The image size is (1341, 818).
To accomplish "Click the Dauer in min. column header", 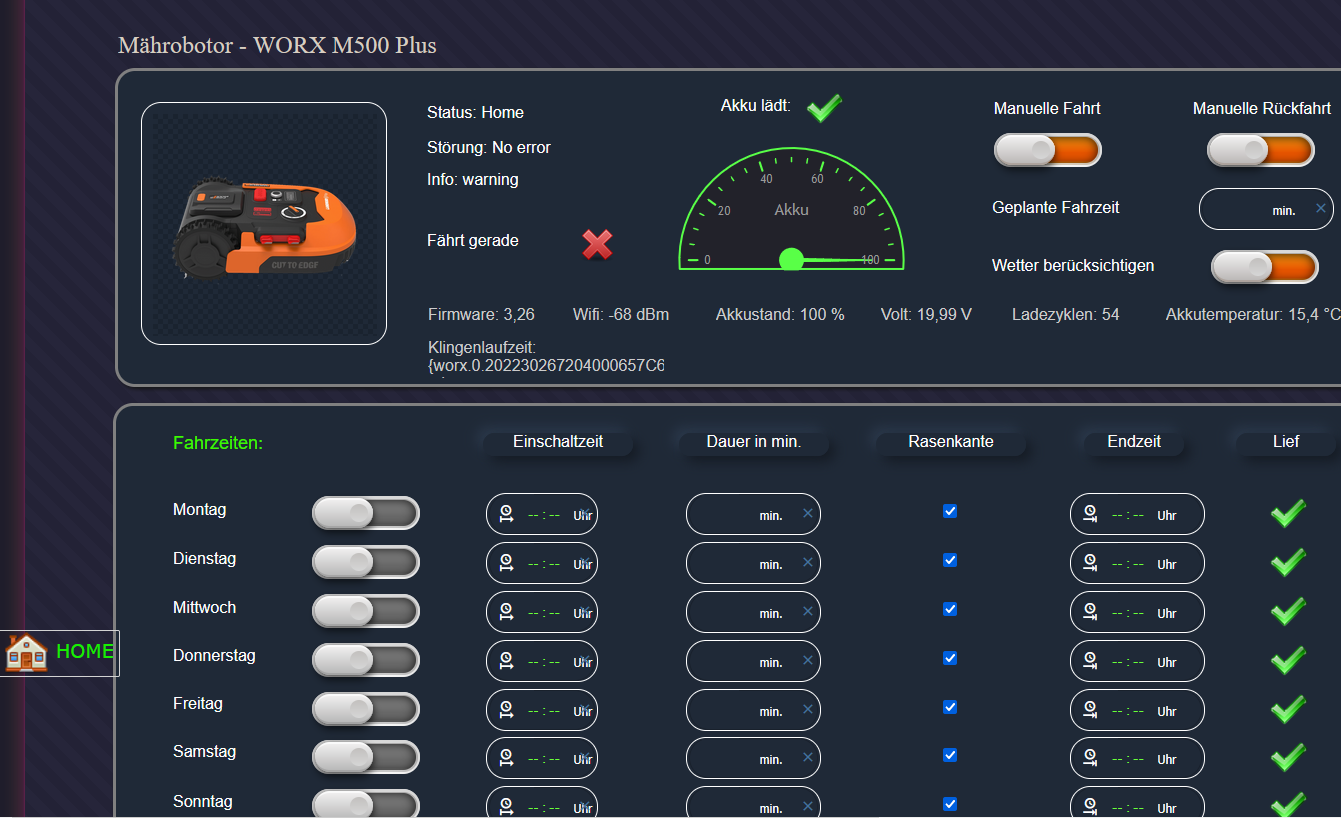I will tap(754, 442).
